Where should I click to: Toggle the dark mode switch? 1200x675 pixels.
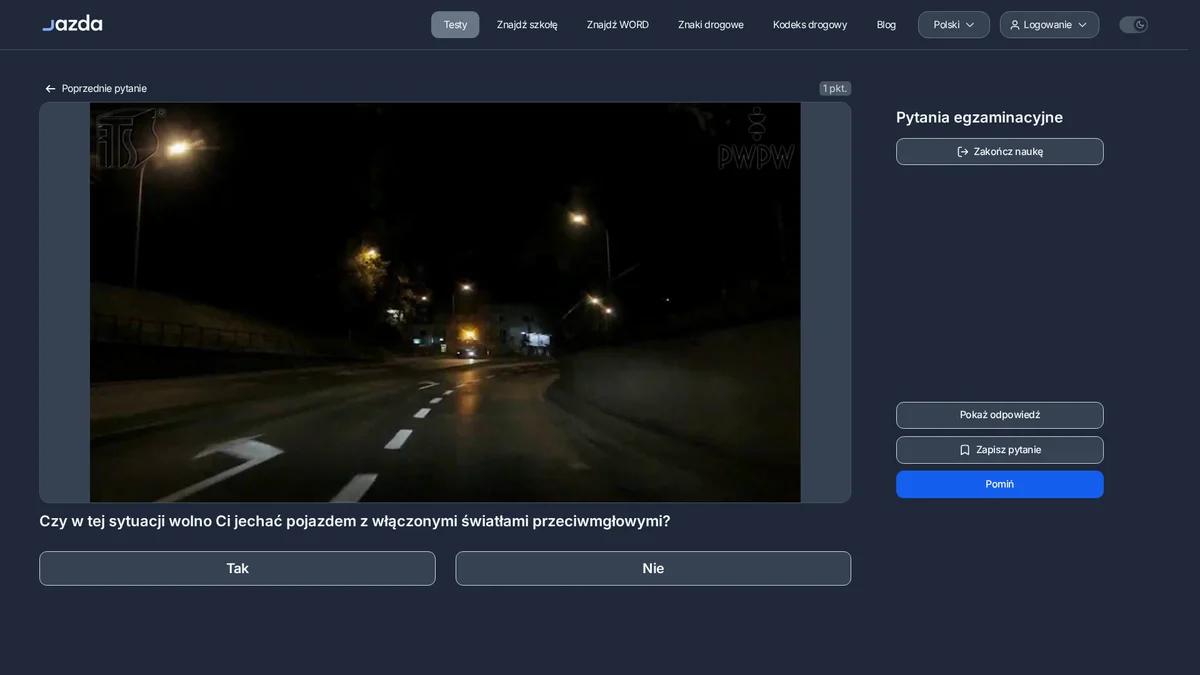pos(1133,25)
